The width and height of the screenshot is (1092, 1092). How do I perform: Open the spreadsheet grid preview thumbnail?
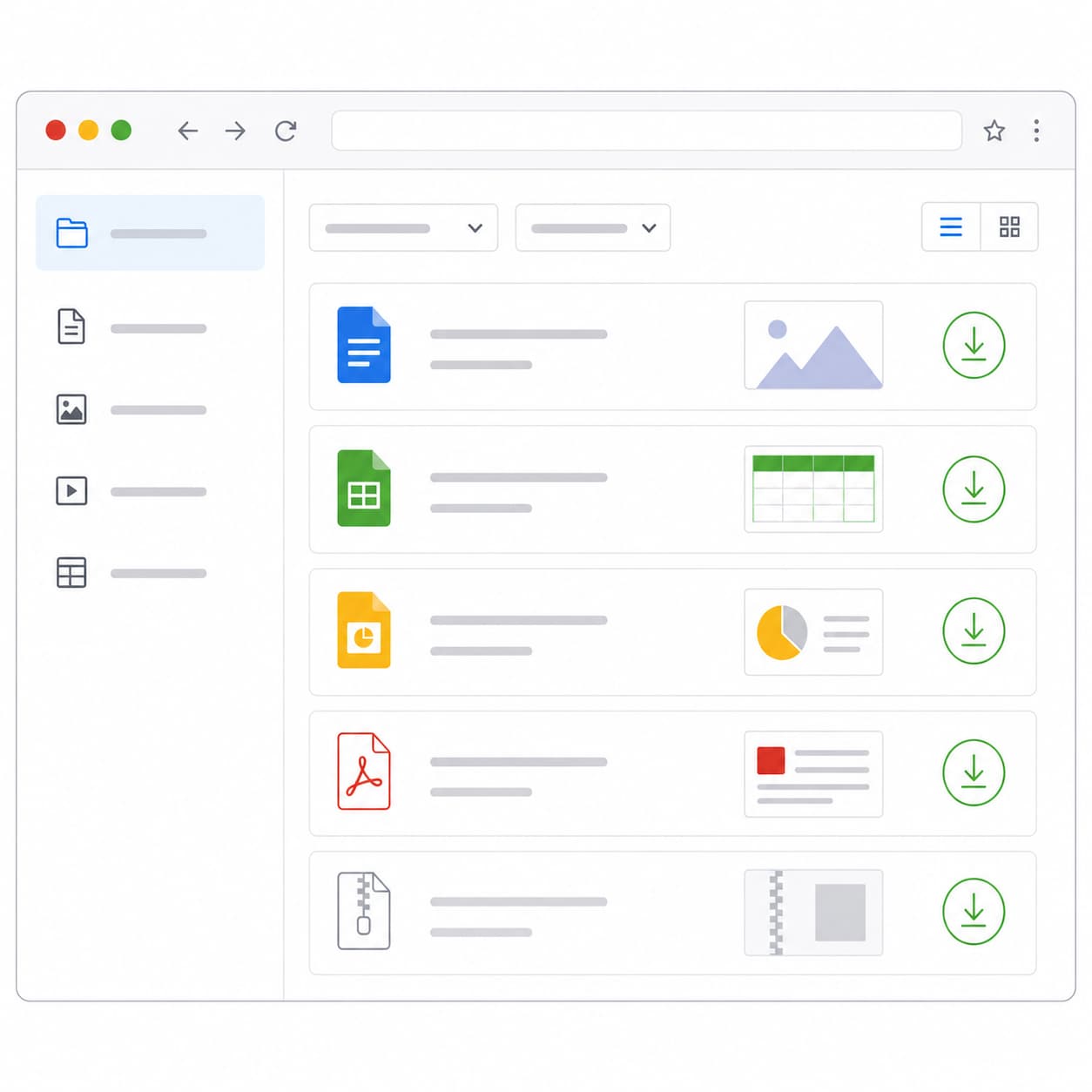813,489
